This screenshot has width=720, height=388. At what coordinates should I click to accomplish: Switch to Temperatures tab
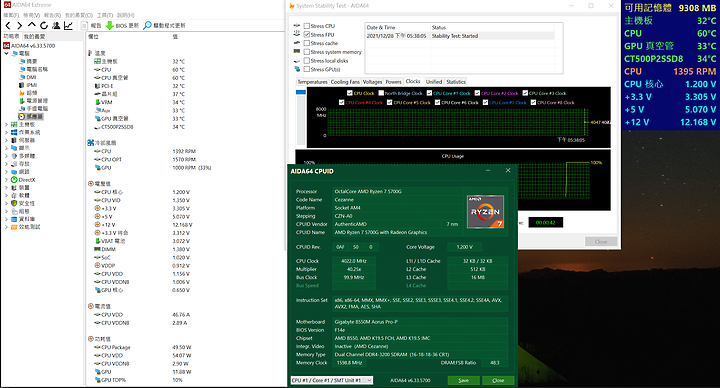pyautogui.click(x=312, y=82)
